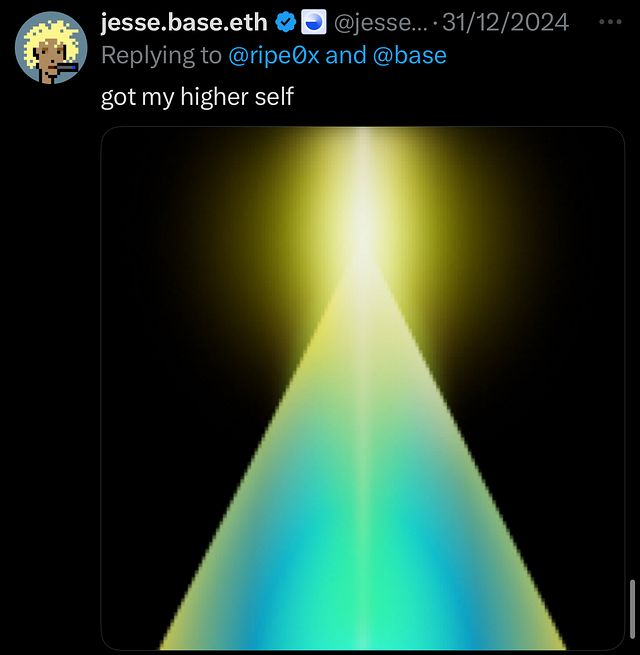Select the blue "and" between mentions
This screenshot has width=640, height=655.
pos(345,55)
